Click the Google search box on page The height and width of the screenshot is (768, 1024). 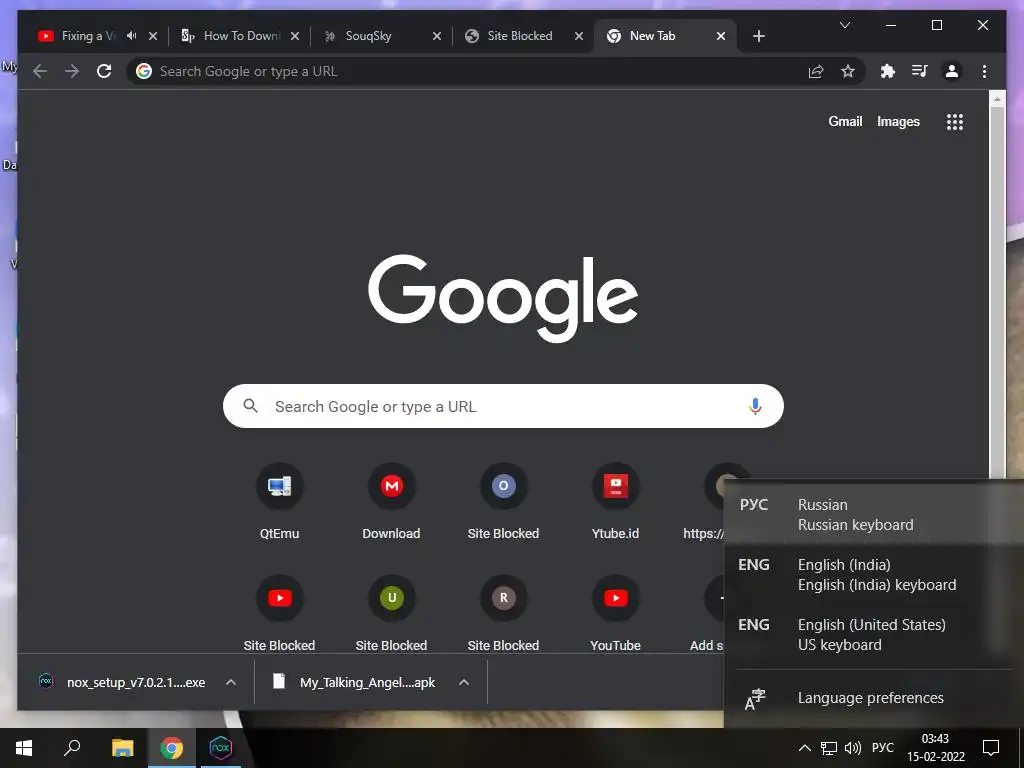(x=503, y=406)
